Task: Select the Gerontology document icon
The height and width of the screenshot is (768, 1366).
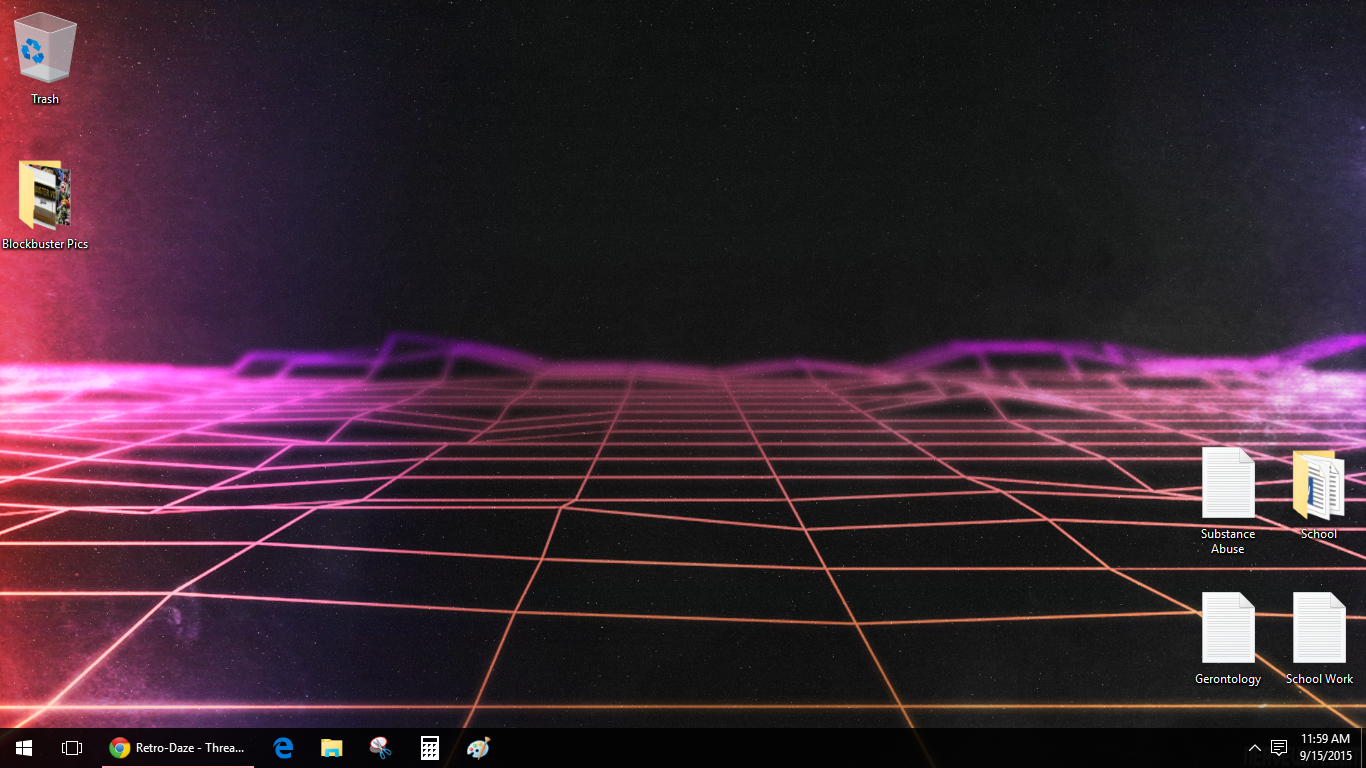Action: (x=1228, y=628)
